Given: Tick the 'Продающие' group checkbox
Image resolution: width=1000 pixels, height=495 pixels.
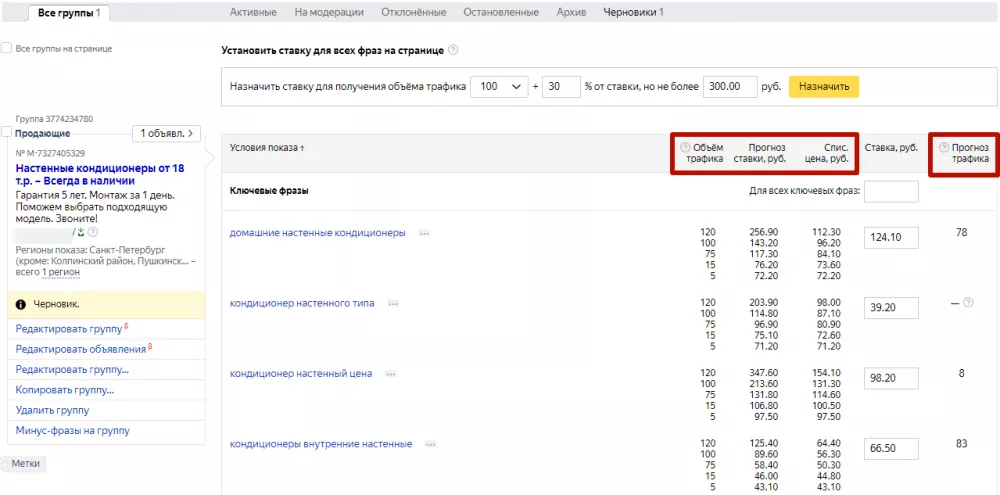Looking at the screenshot, I should (6, 131).
